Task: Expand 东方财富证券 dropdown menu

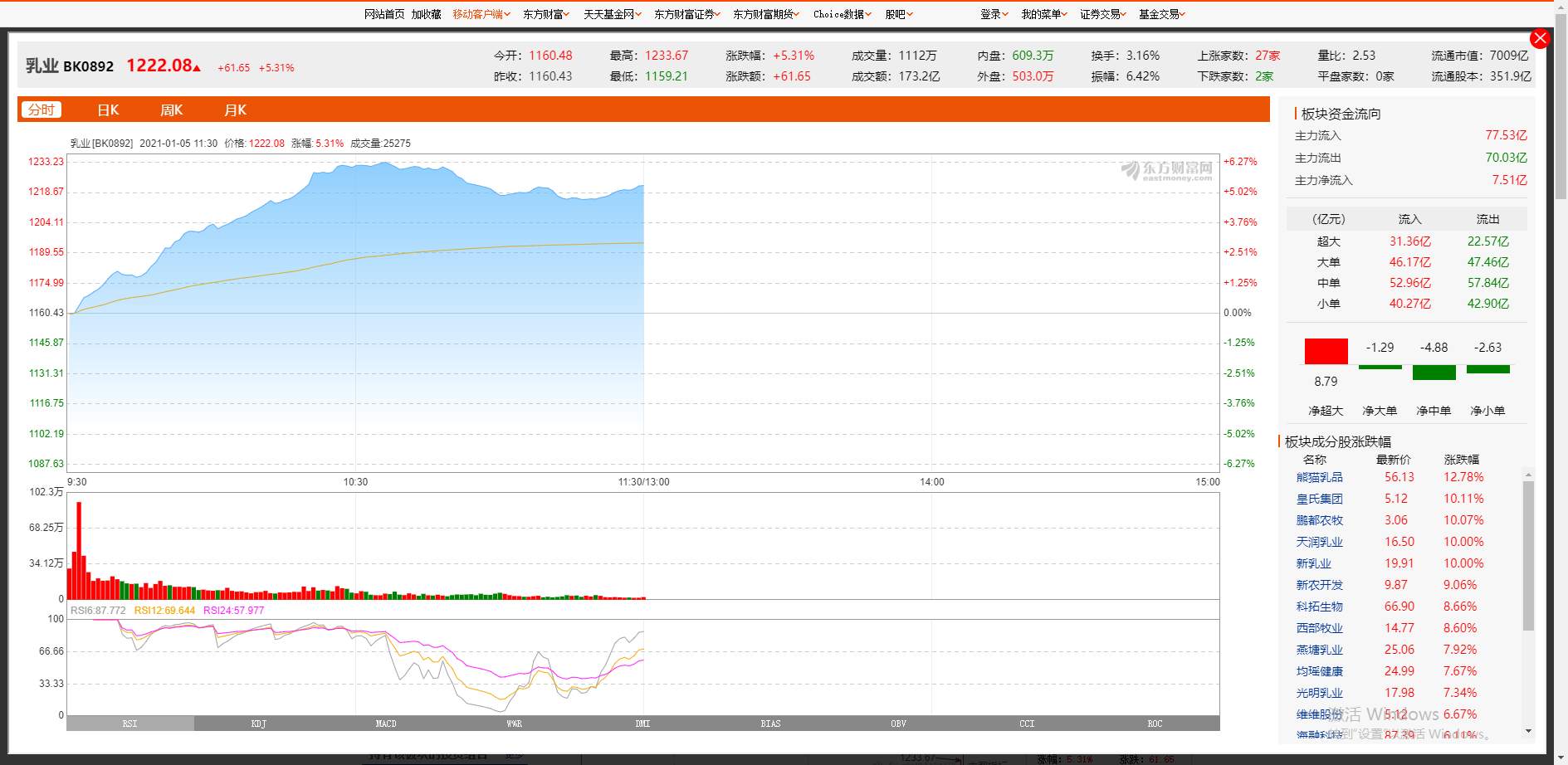Action: (x=687, y=14)
